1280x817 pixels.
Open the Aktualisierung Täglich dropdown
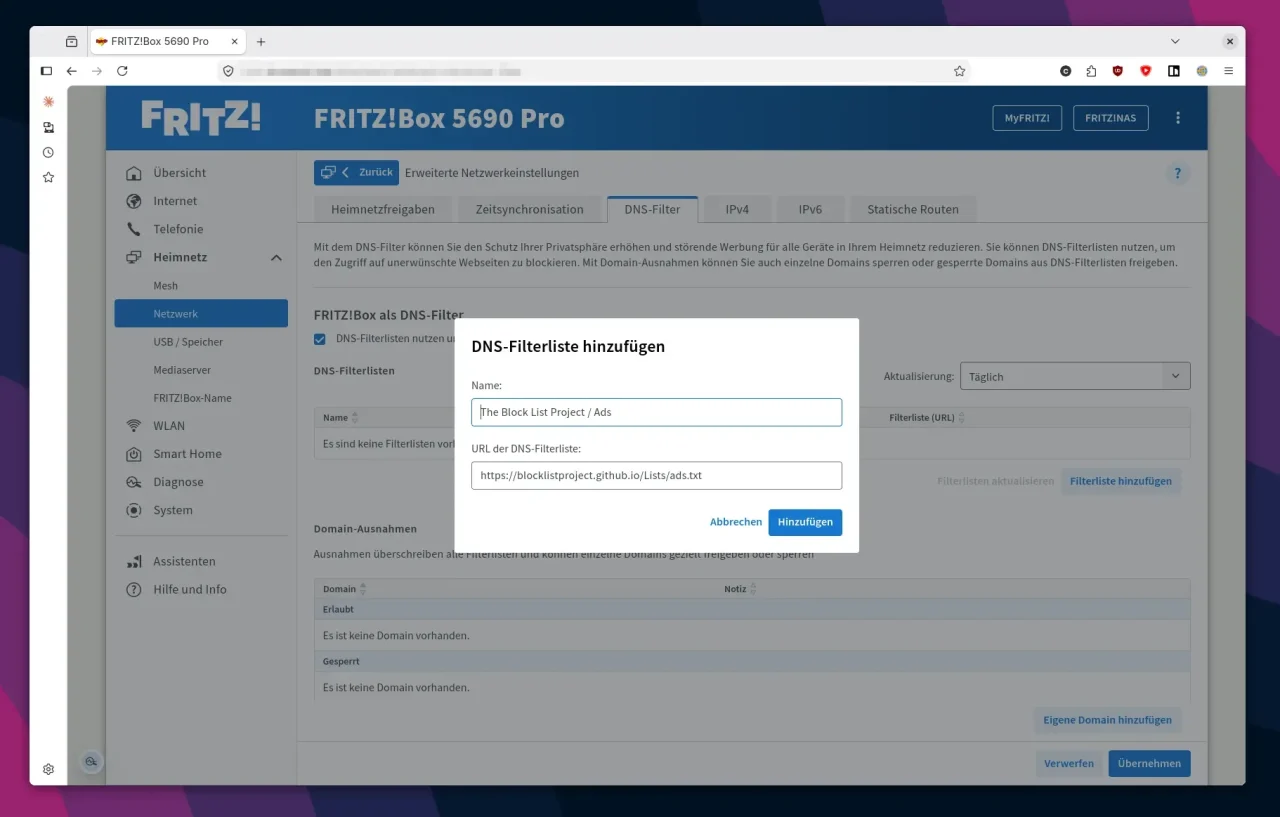coord(1075,376)
